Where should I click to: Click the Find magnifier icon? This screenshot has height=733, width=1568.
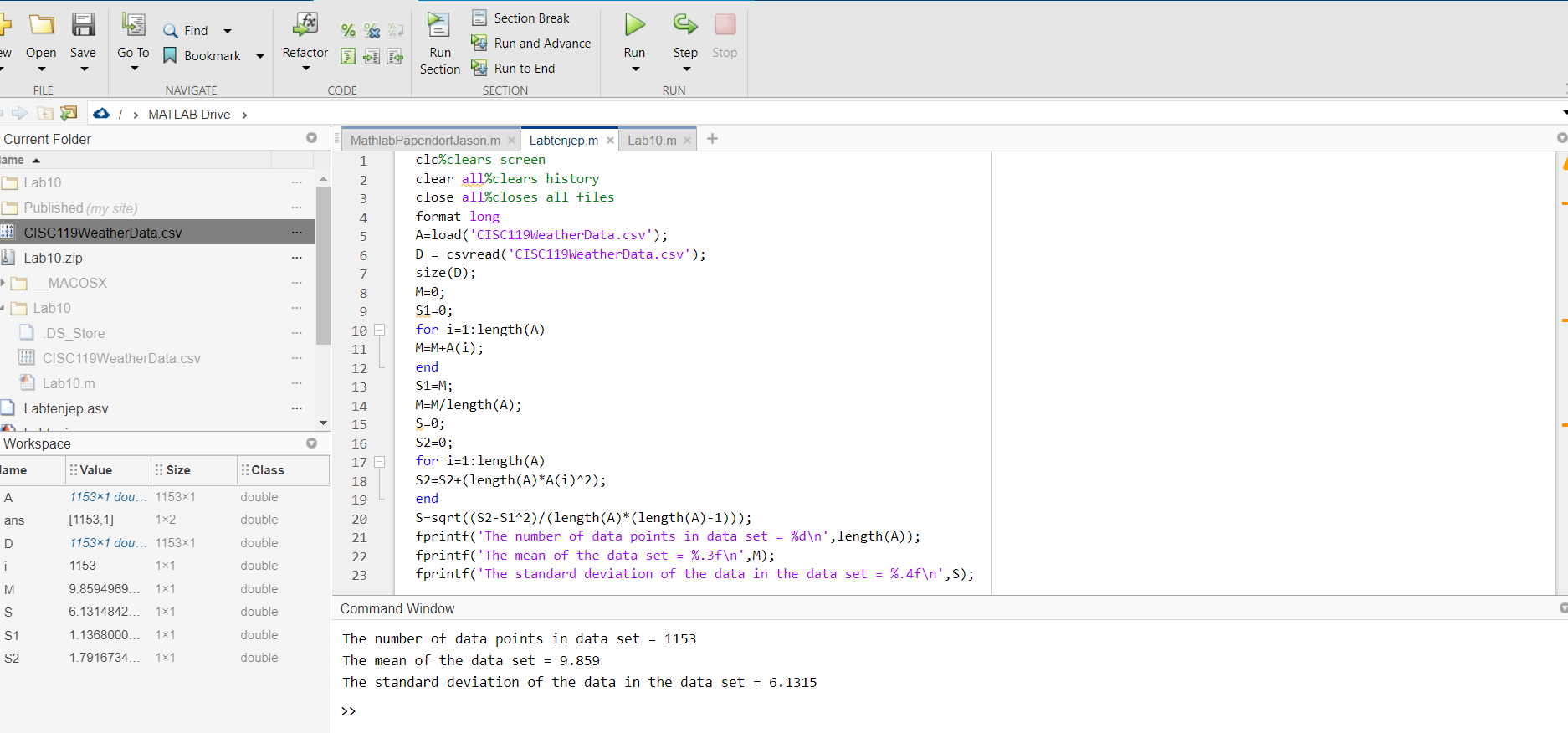coord(171,31)
